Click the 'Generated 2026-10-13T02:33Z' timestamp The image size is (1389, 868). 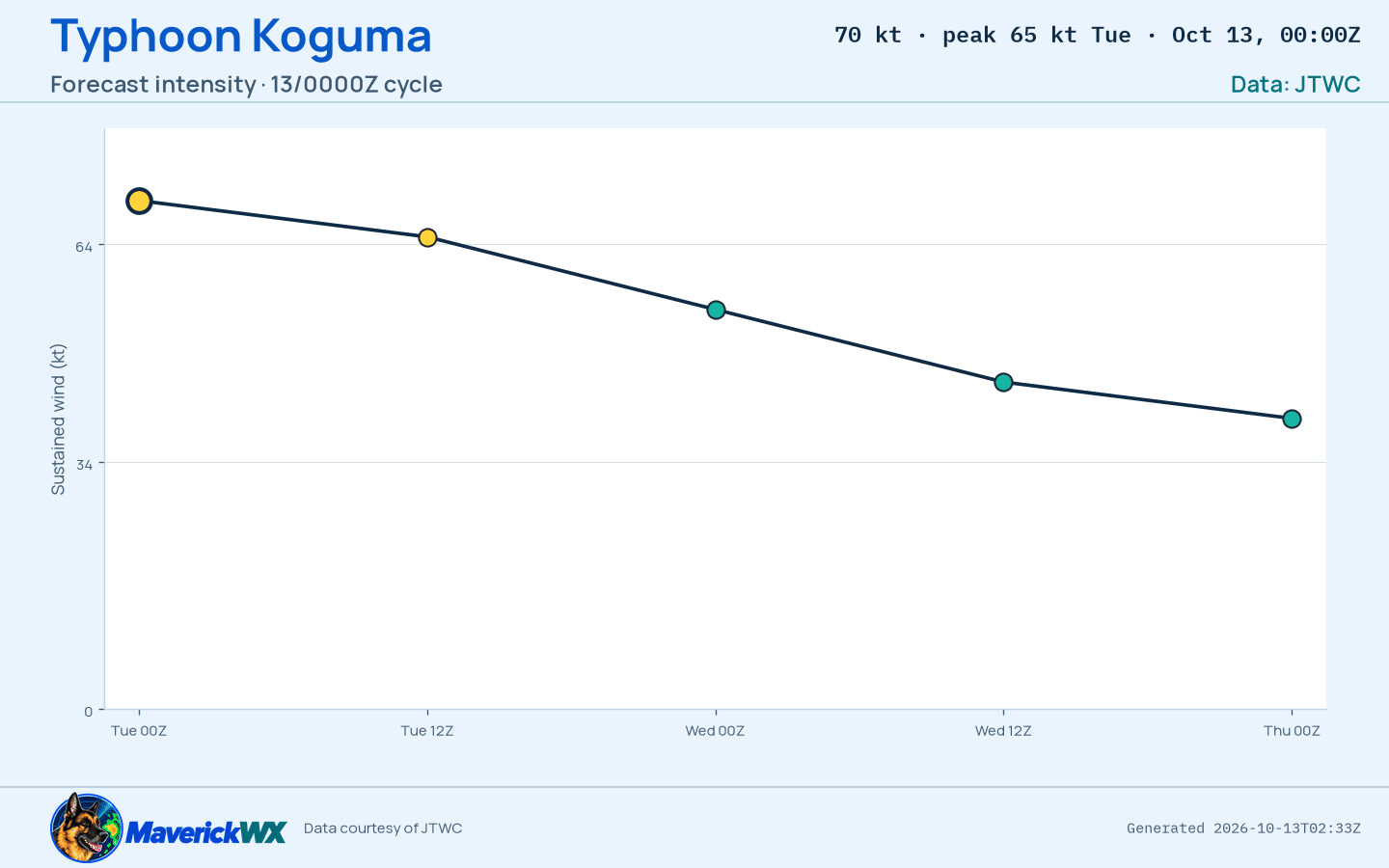1243,828
